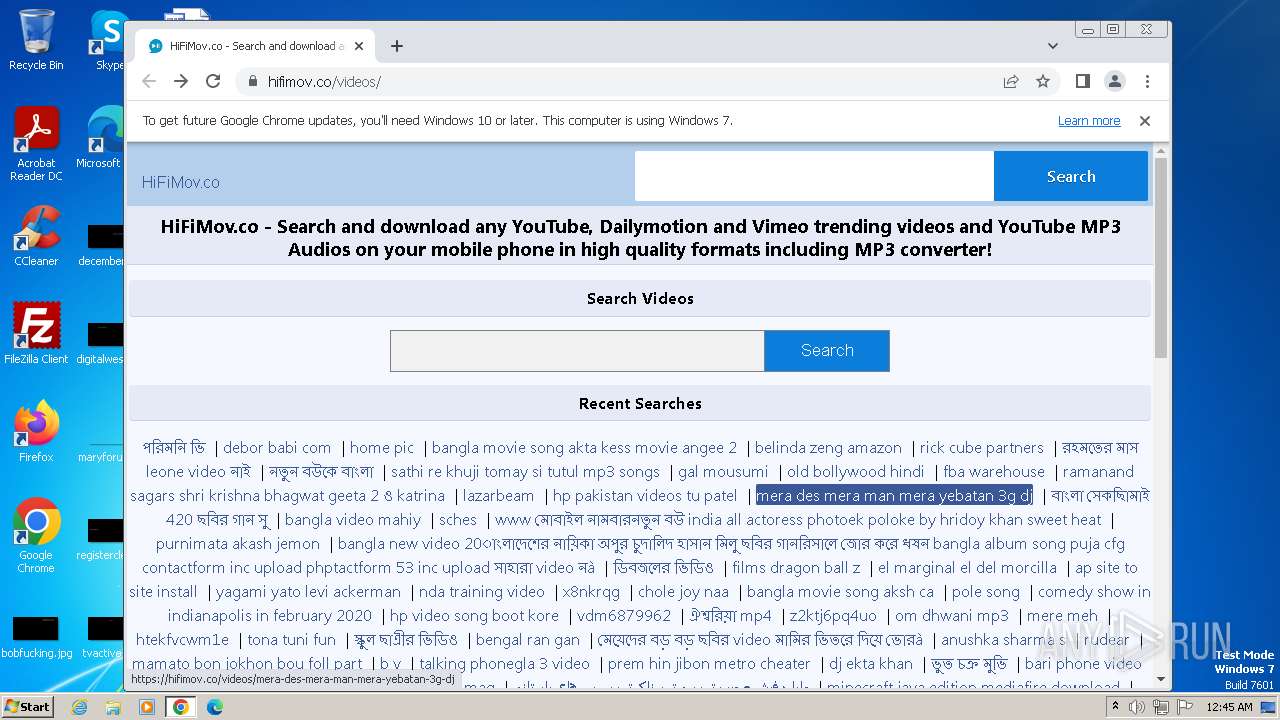
Task: Open Internet Explorer from the taskbar
Action: coord(79,707)
